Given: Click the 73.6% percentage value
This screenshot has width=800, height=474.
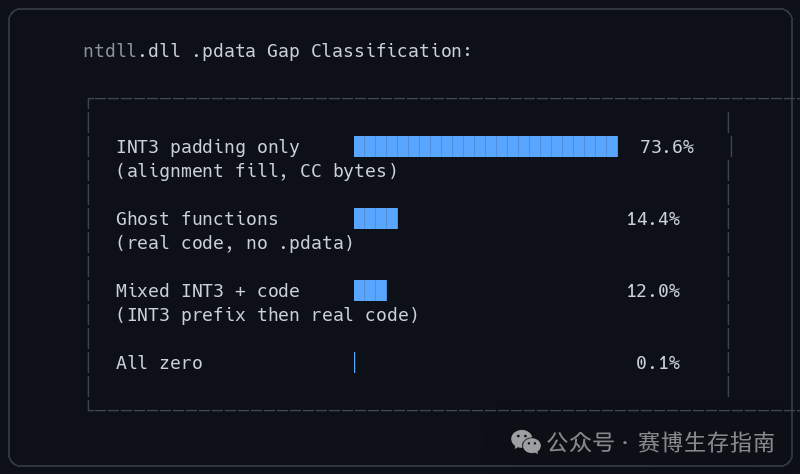Looking at the screenshot, I should coord(667,147).
